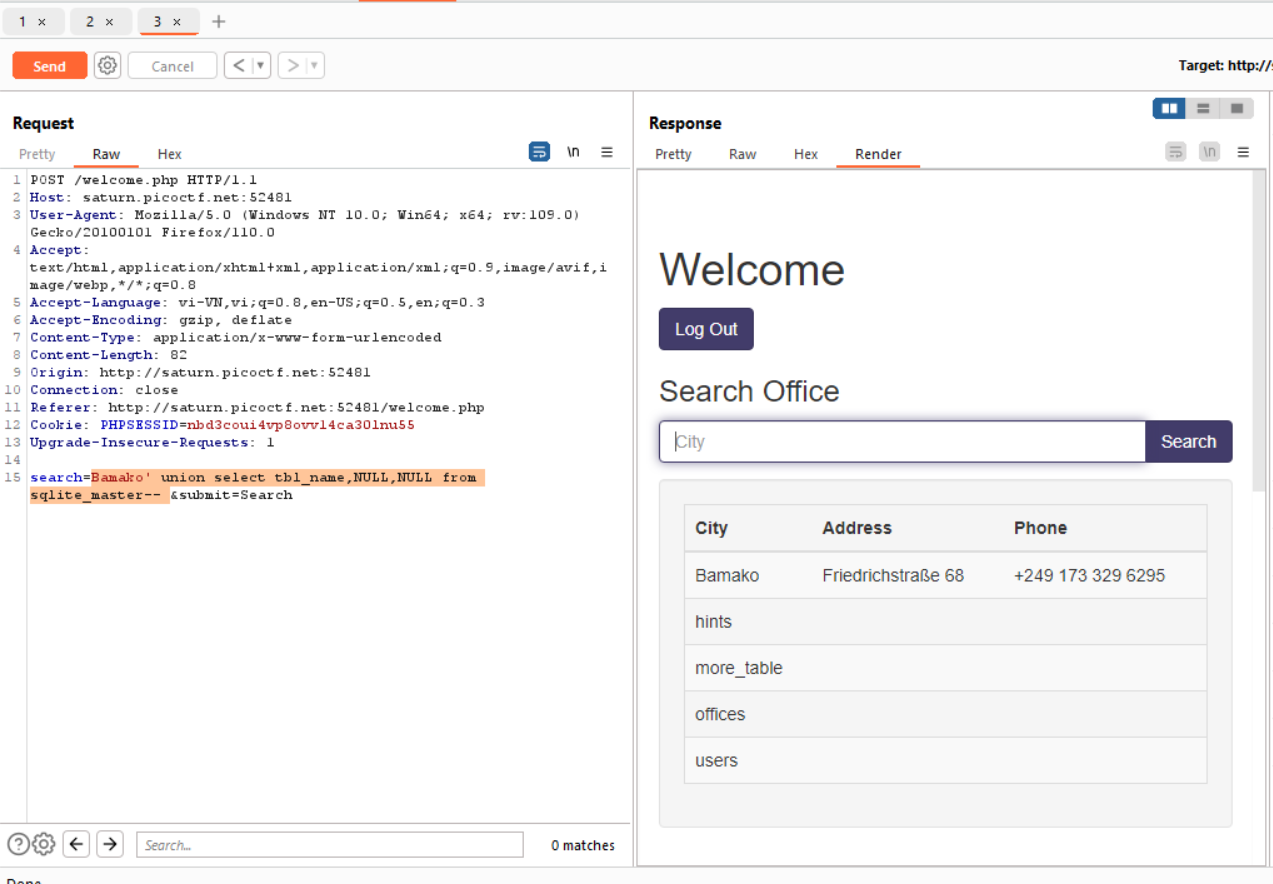The height and width of the screenshot is (884, 1273).
Task: Click the 'Connection: close' header line
Action: (104, 390)
